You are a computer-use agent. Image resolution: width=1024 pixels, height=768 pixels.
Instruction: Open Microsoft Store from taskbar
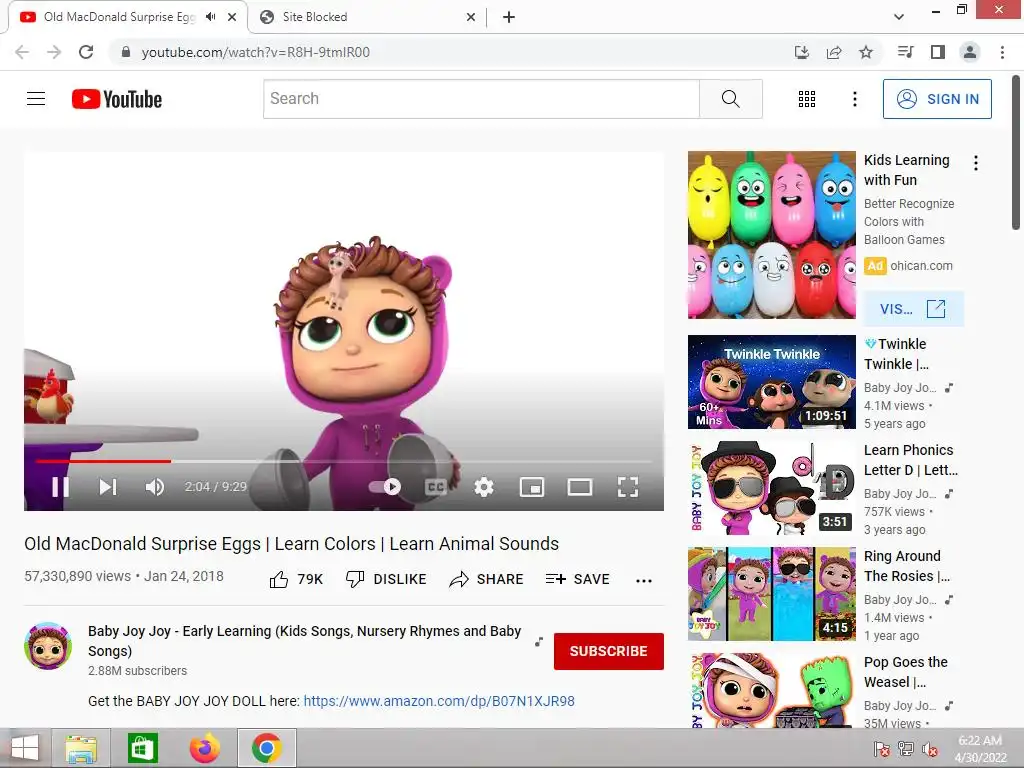tap(142, 748)
